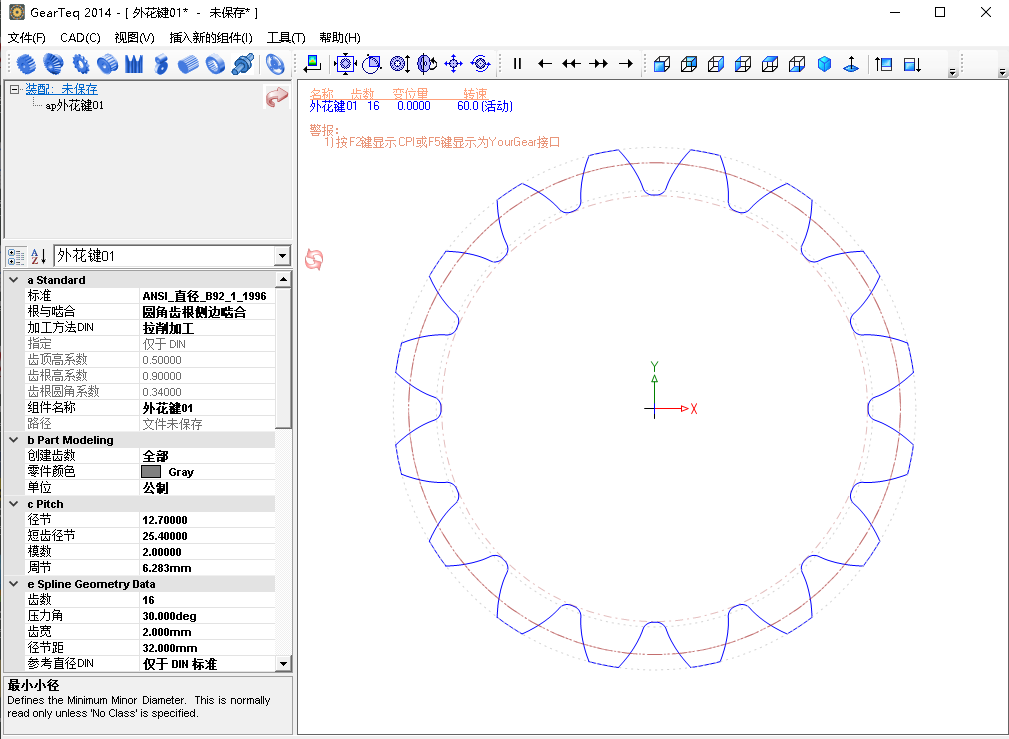Open the 外花键01 component dropdown

[281, 256]
